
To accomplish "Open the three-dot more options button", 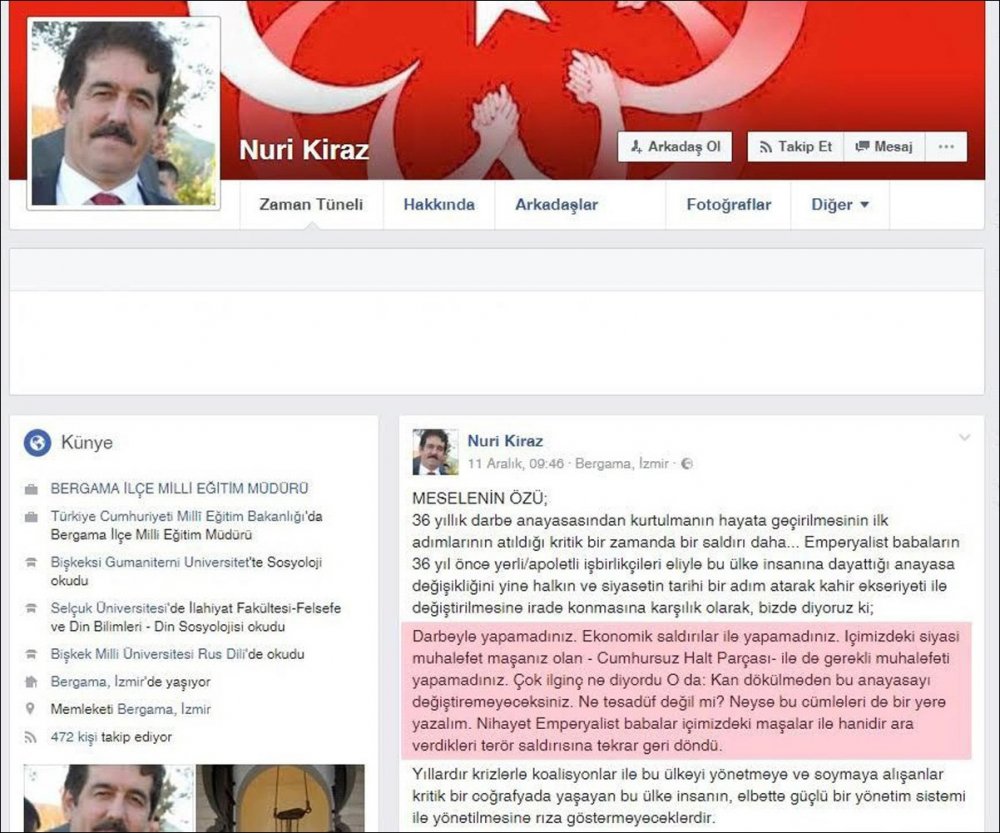I will (945, 147).
